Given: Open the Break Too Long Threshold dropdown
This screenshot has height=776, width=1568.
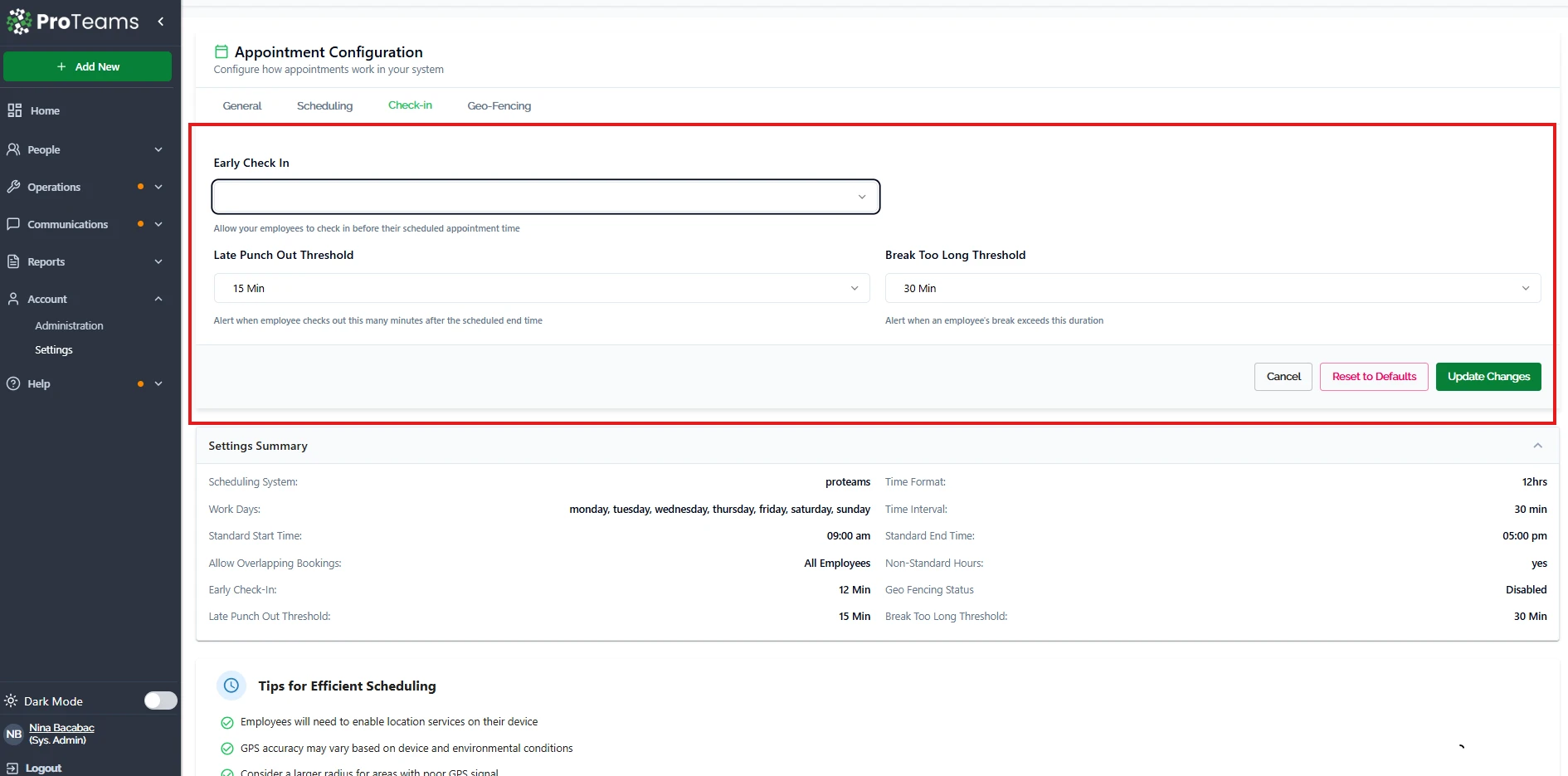Looking at the screenshot, I should [x=1212, y=288].
